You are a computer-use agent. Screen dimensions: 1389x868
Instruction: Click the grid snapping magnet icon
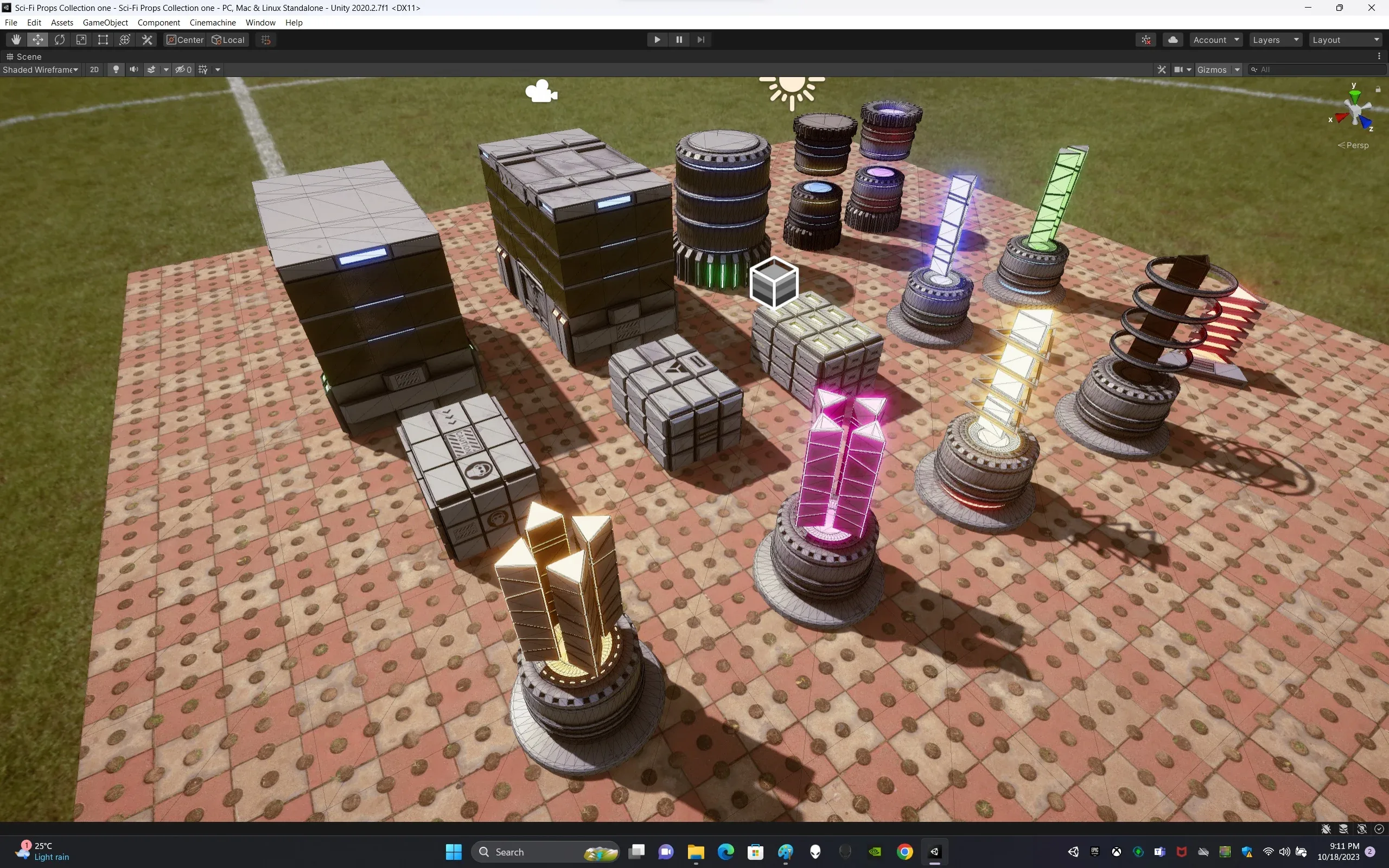(x=266, y=40)
